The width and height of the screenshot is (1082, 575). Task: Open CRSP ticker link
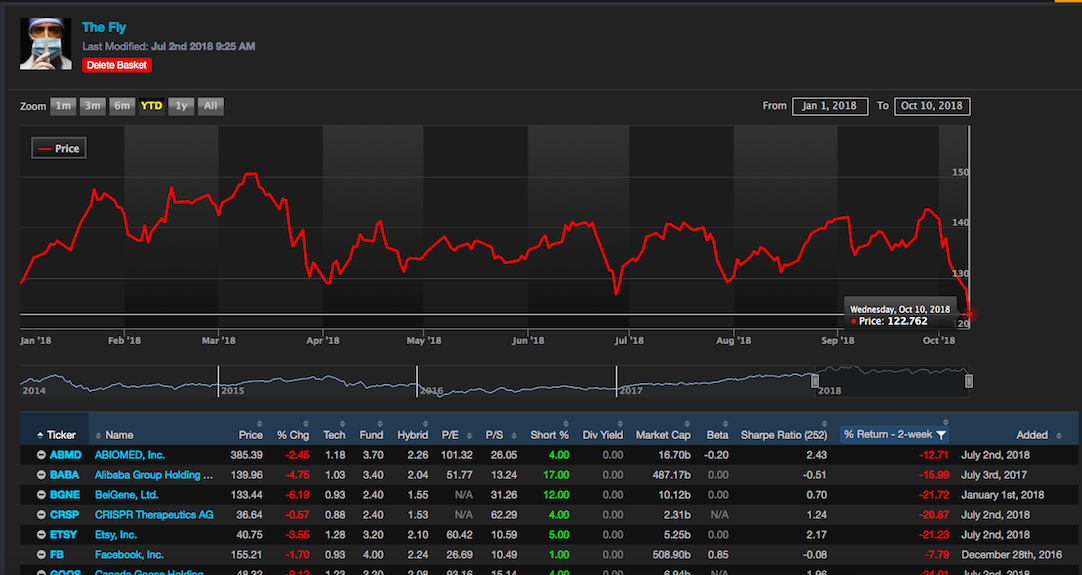(x=64, y=515)
